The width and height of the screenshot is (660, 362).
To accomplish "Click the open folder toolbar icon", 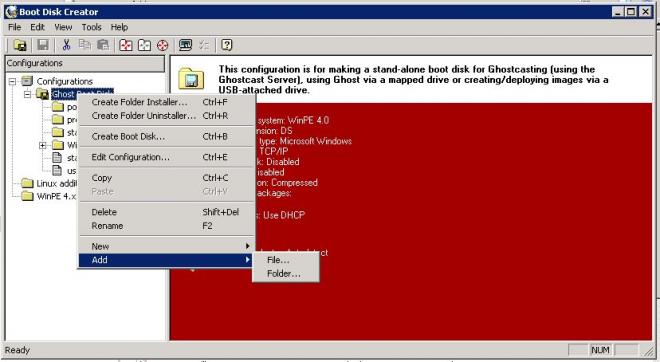I will (20, 45).
